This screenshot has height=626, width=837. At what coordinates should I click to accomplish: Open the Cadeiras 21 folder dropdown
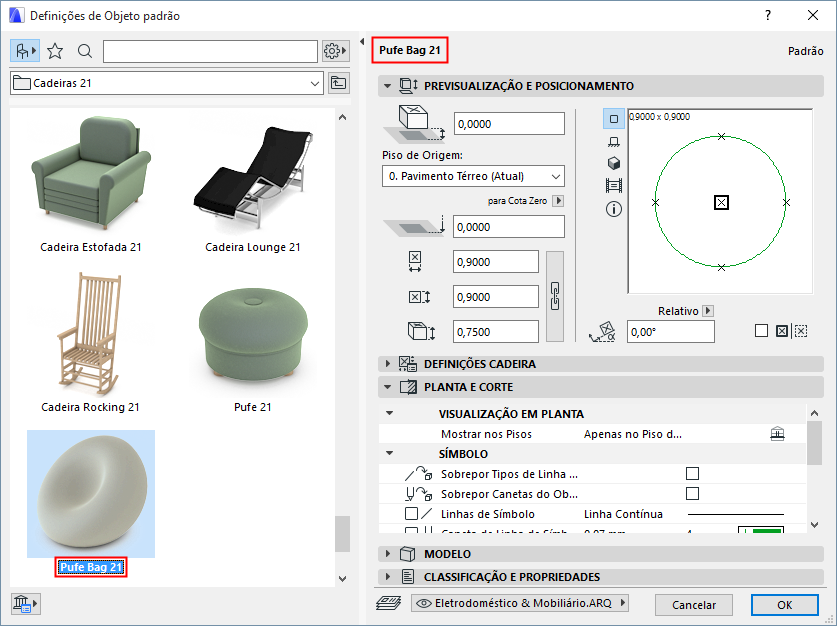pos(316,83)
